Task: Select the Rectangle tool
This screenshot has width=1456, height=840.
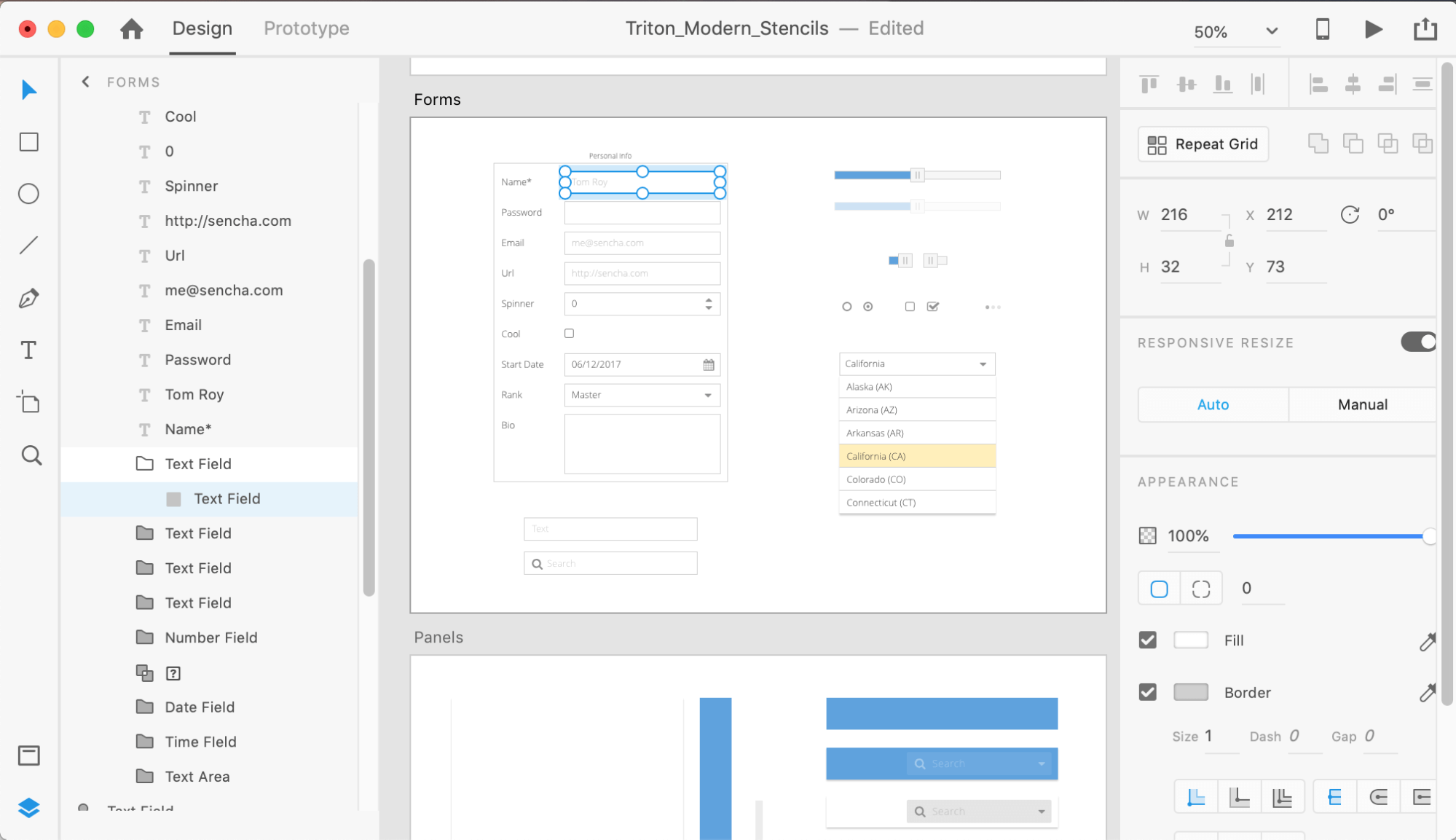Action: pos(29,142)
